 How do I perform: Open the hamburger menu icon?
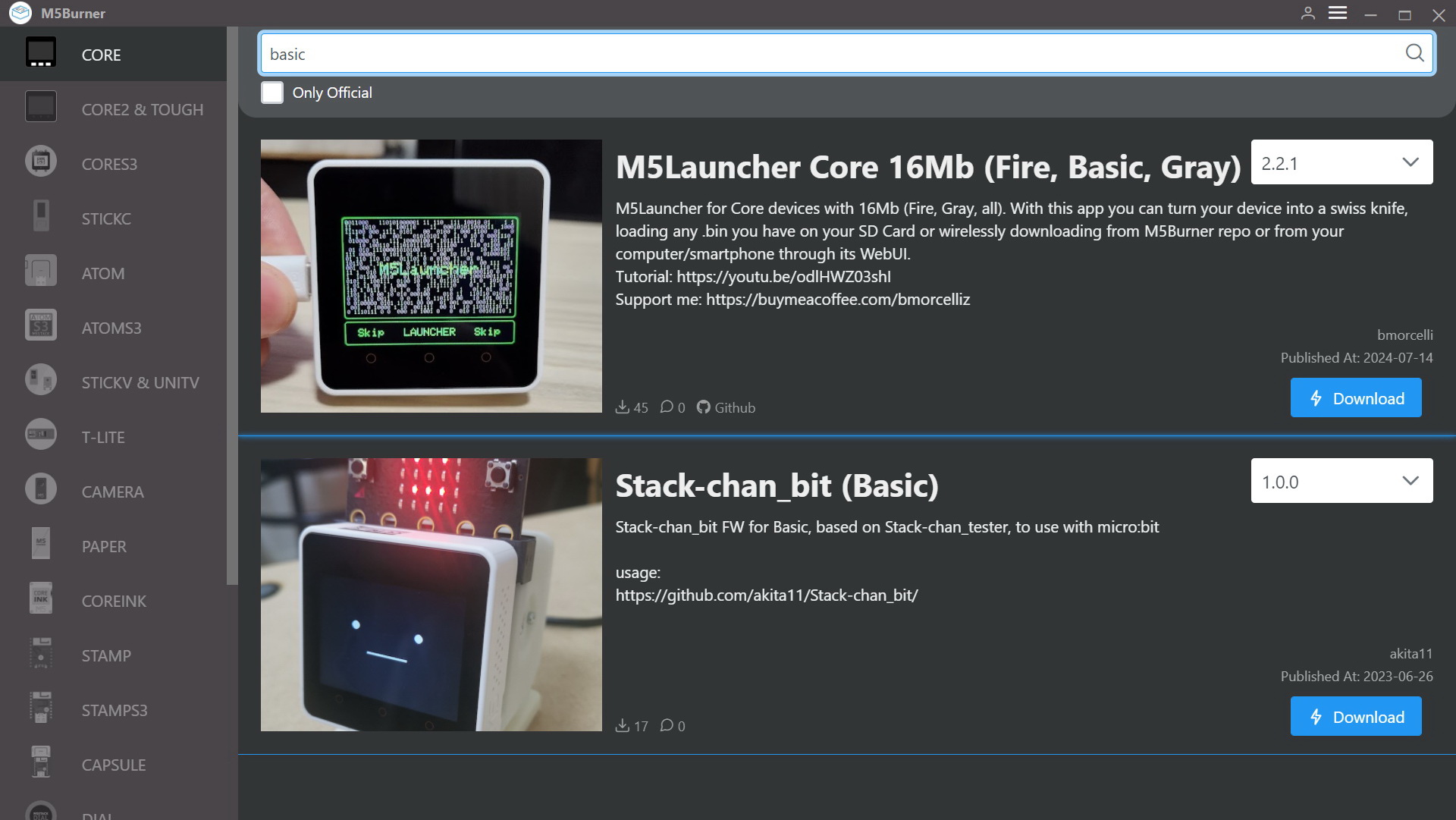click(1338, 13)
